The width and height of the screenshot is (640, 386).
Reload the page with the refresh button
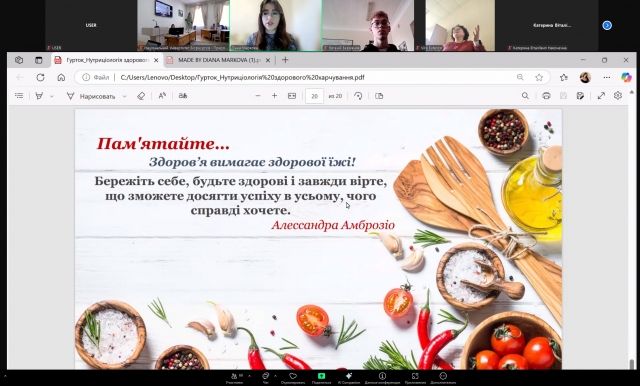pos(40,77)
